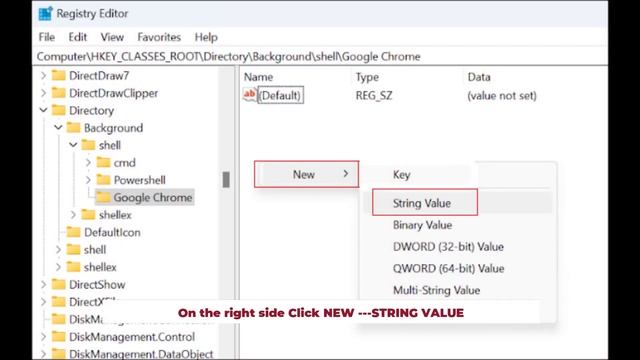Choose Binary Value from the submenu
The width and height of the screenshot is (640, 360).
pos(422,225)
